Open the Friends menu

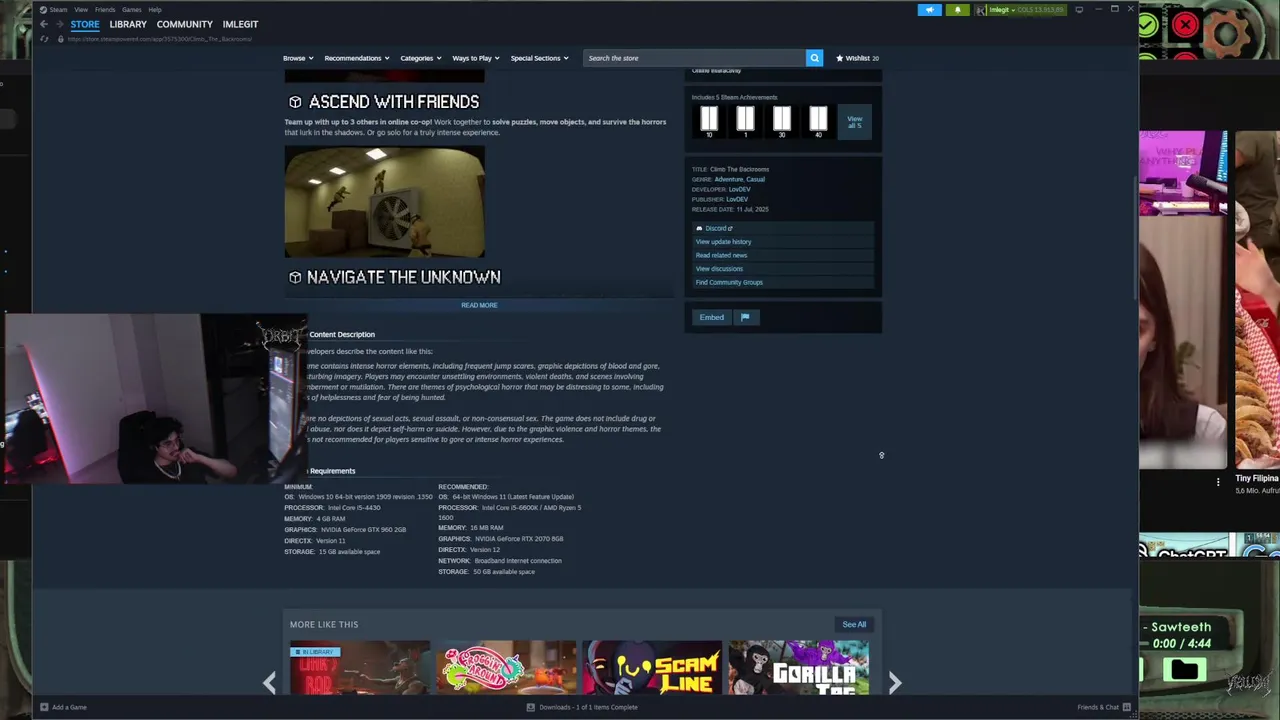click(x=105, y=10)
